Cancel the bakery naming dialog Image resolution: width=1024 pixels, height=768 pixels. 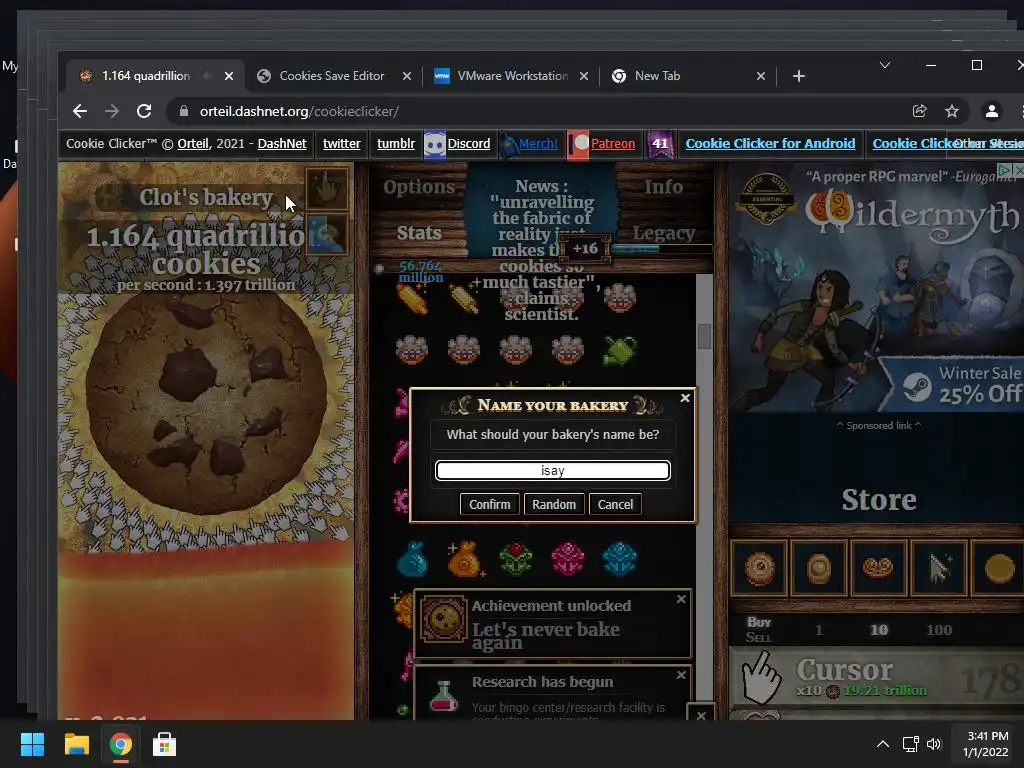click(615, 504)
